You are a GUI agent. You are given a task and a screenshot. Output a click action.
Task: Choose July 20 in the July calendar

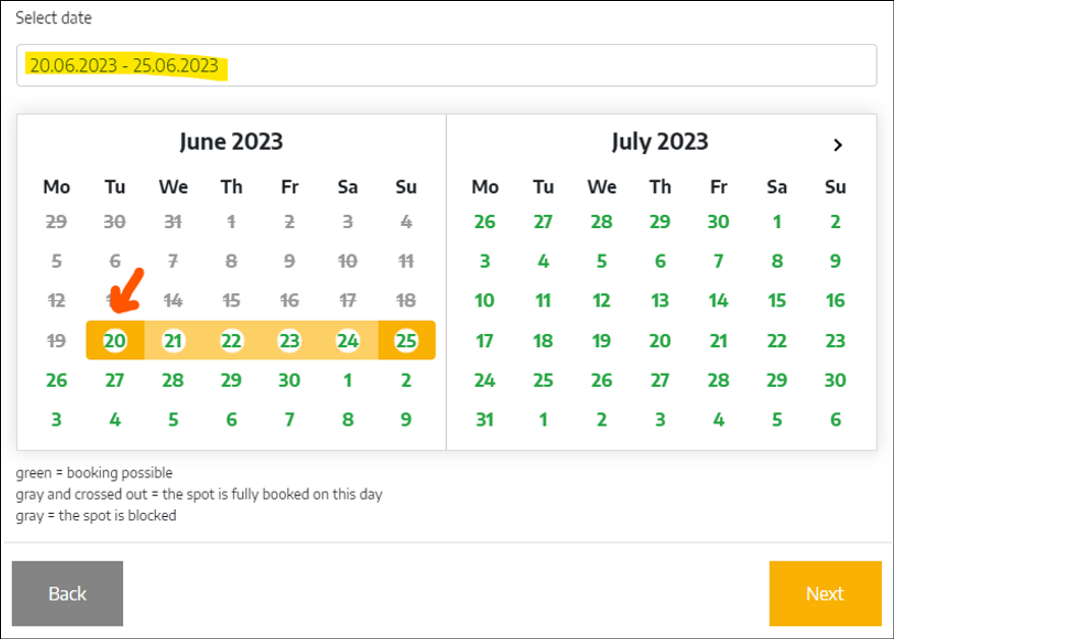[660, 340]
